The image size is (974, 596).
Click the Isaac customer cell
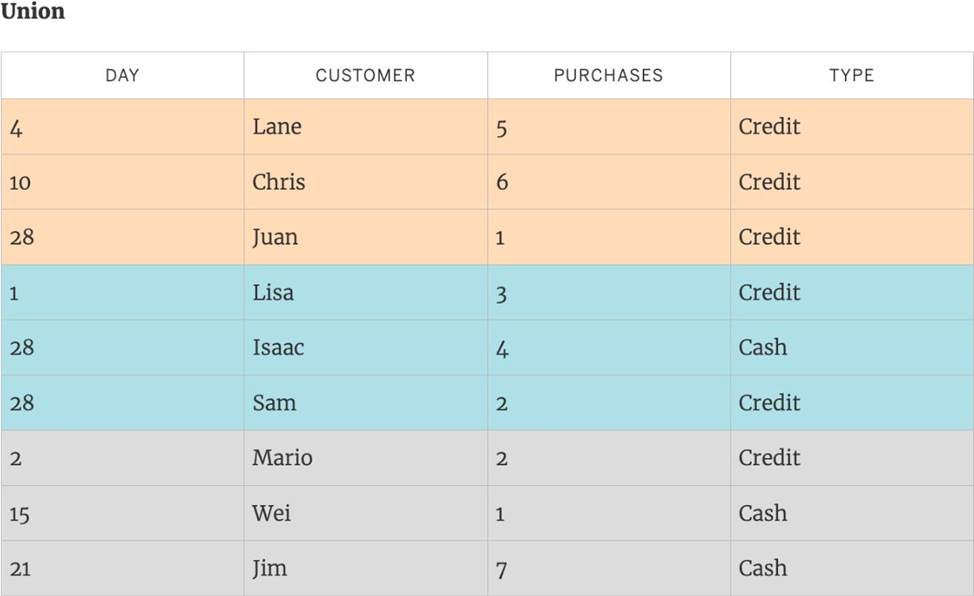278,347
